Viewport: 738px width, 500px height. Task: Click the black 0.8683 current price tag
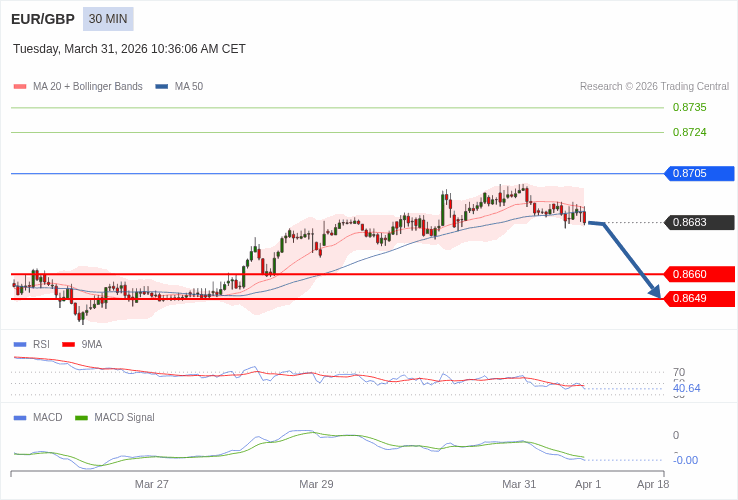[x=700, y=223]
